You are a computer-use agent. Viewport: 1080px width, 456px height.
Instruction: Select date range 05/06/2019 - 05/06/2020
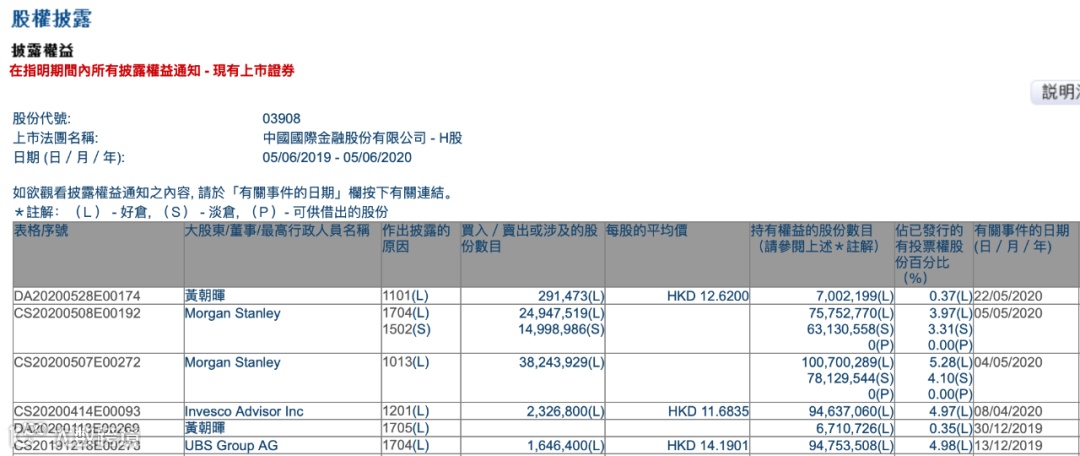[x=337, y=158]
